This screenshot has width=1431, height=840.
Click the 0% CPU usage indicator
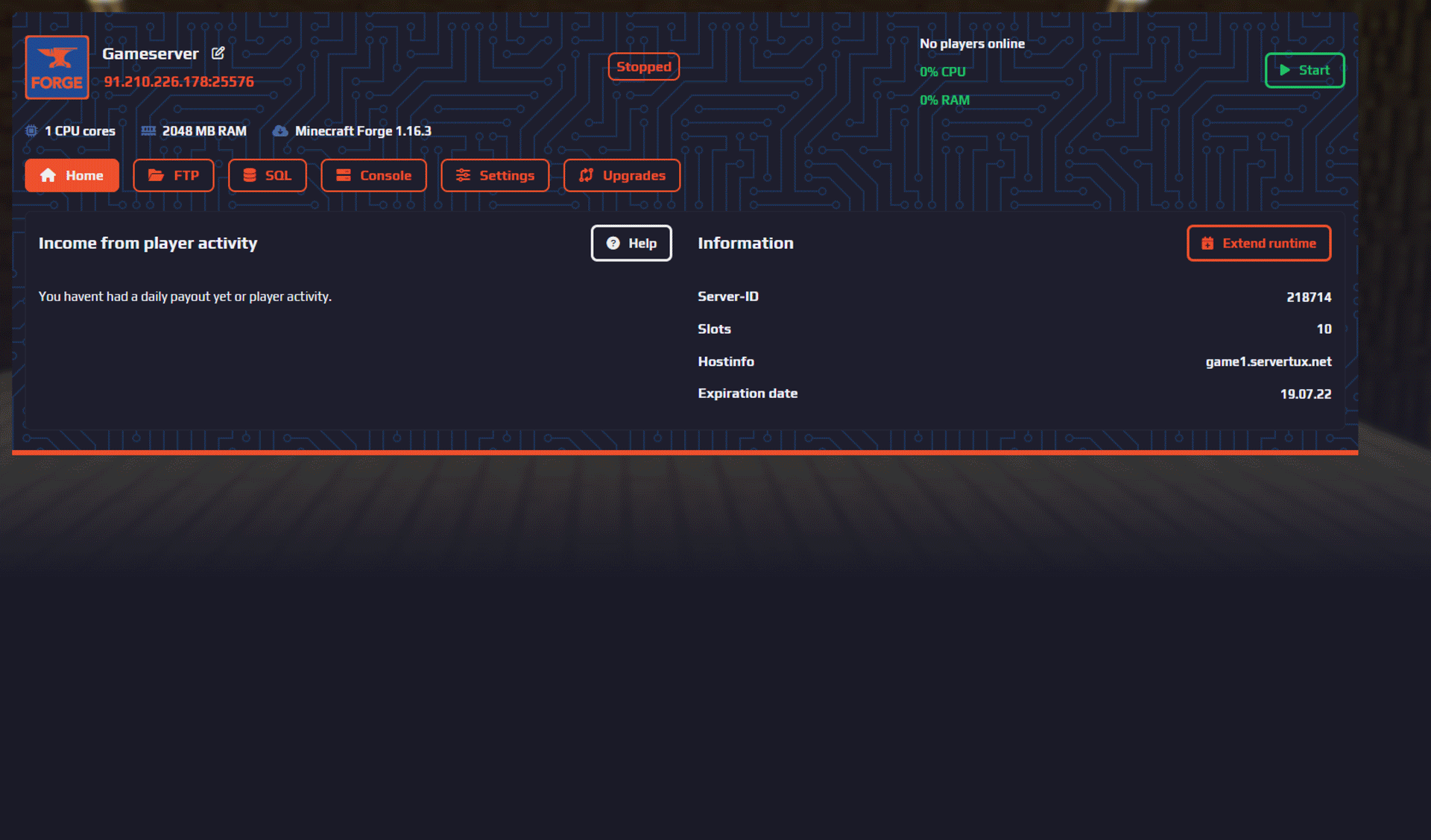coord(942,72)
